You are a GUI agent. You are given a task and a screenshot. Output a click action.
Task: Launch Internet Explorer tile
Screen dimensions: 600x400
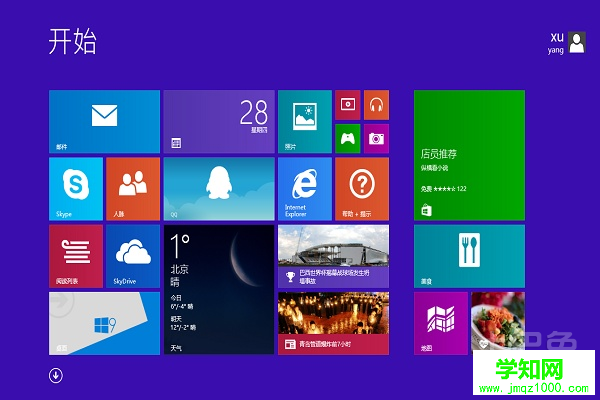tap(305, 189)
